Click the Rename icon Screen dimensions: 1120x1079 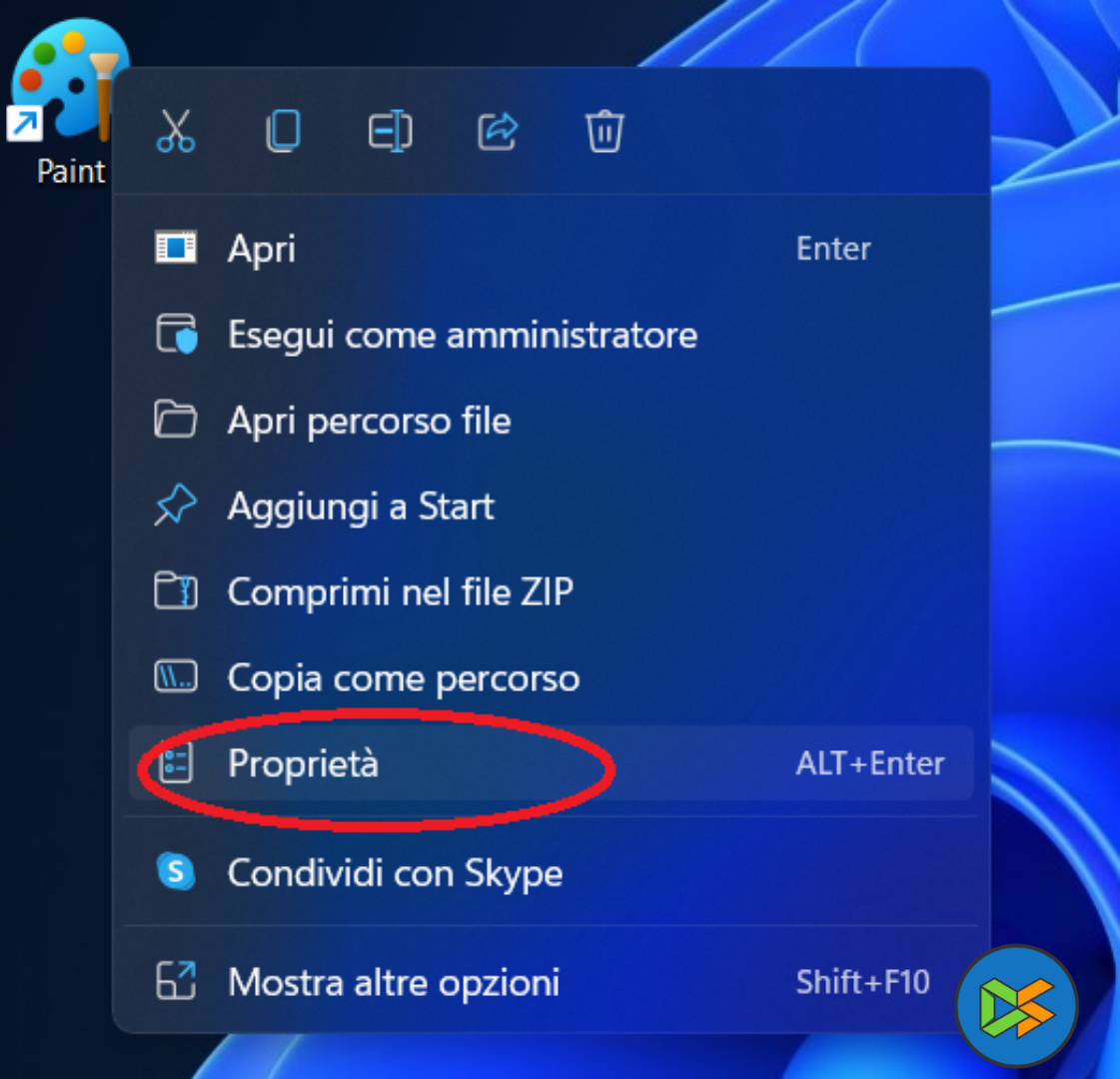coord(390,132)
